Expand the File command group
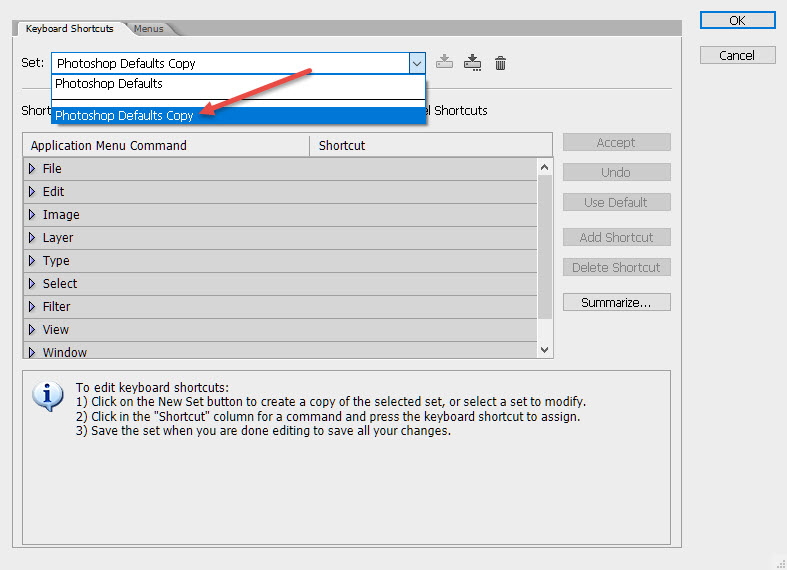The height and width of the screenshot is (570, 787). 32,169
